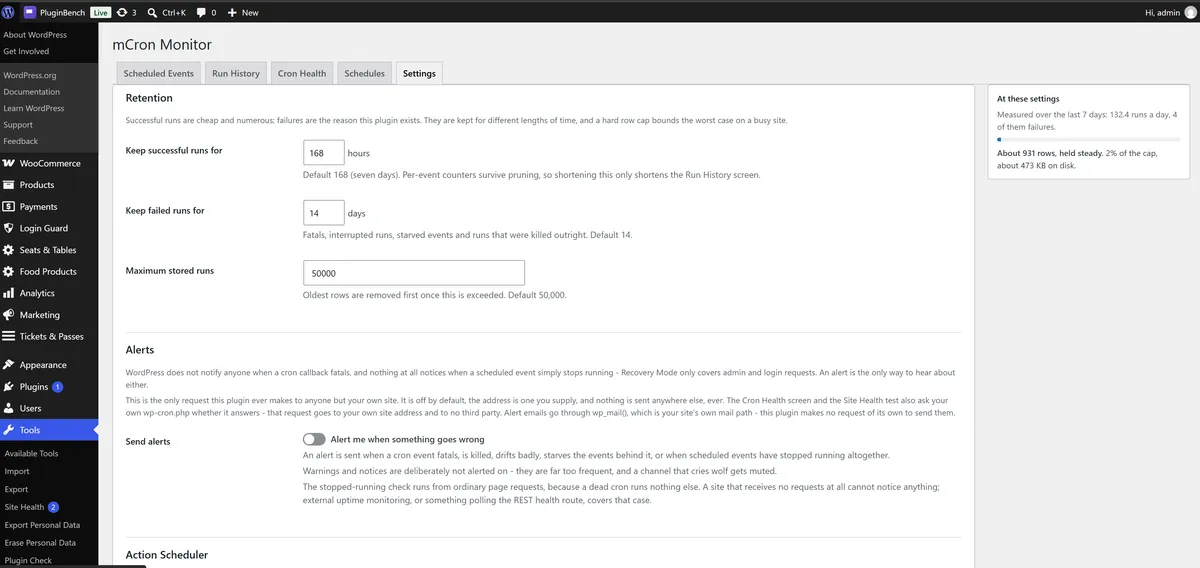This screenshot has height=568, width=1200.
Task: Open the comments bubble icon
Action: click(201, 12)
